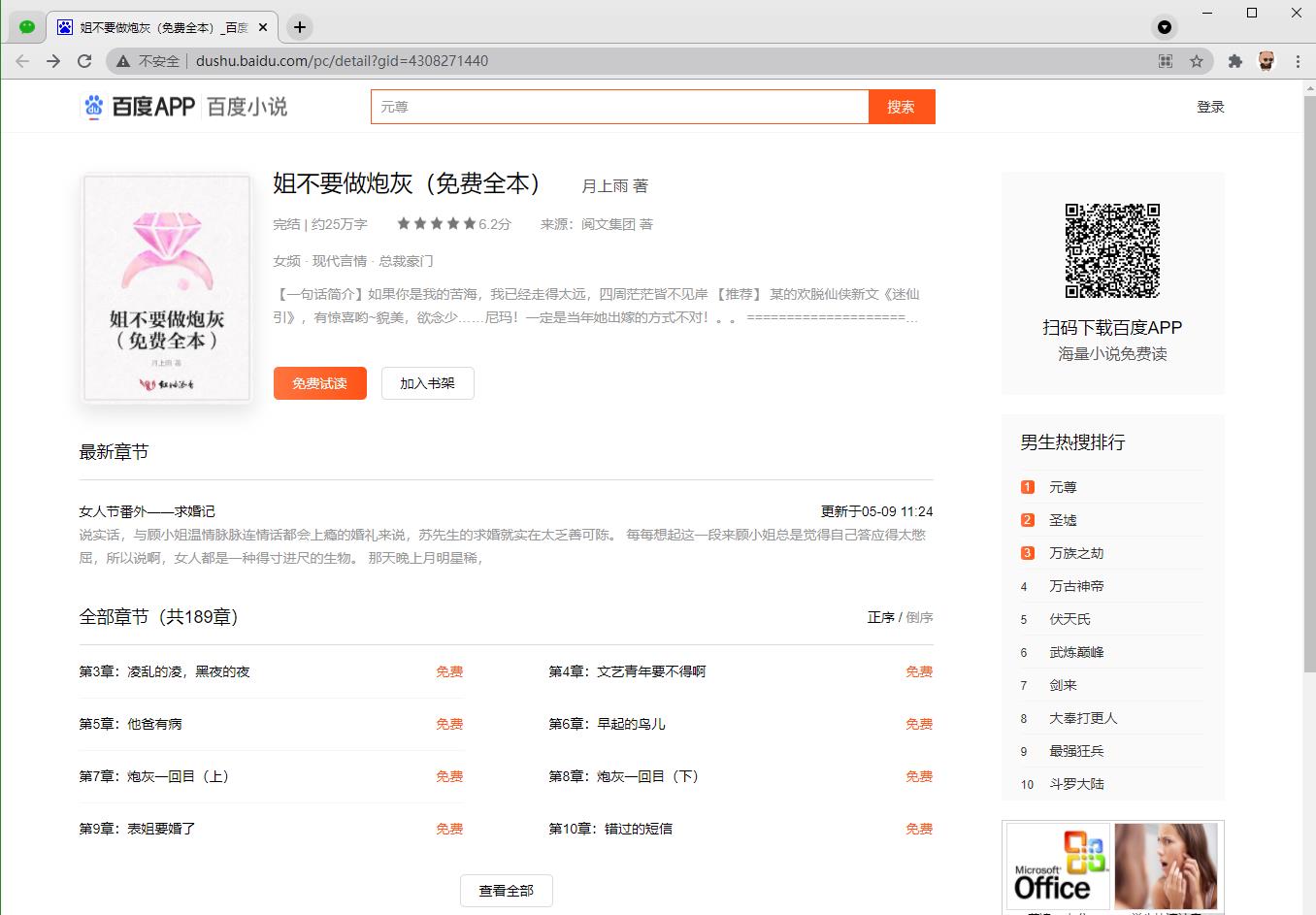This screenshot has height=915, width=1316.
Task: Open Chrome three-dot menu
Action: [x=1298, y=61]
